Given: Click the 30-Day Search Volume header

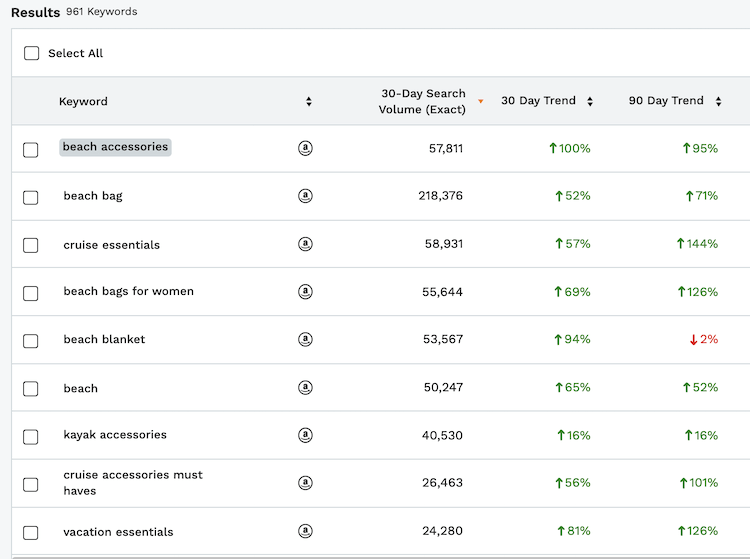Looking at the screenshot, I should pyautogui.click(x=423, y=101).
